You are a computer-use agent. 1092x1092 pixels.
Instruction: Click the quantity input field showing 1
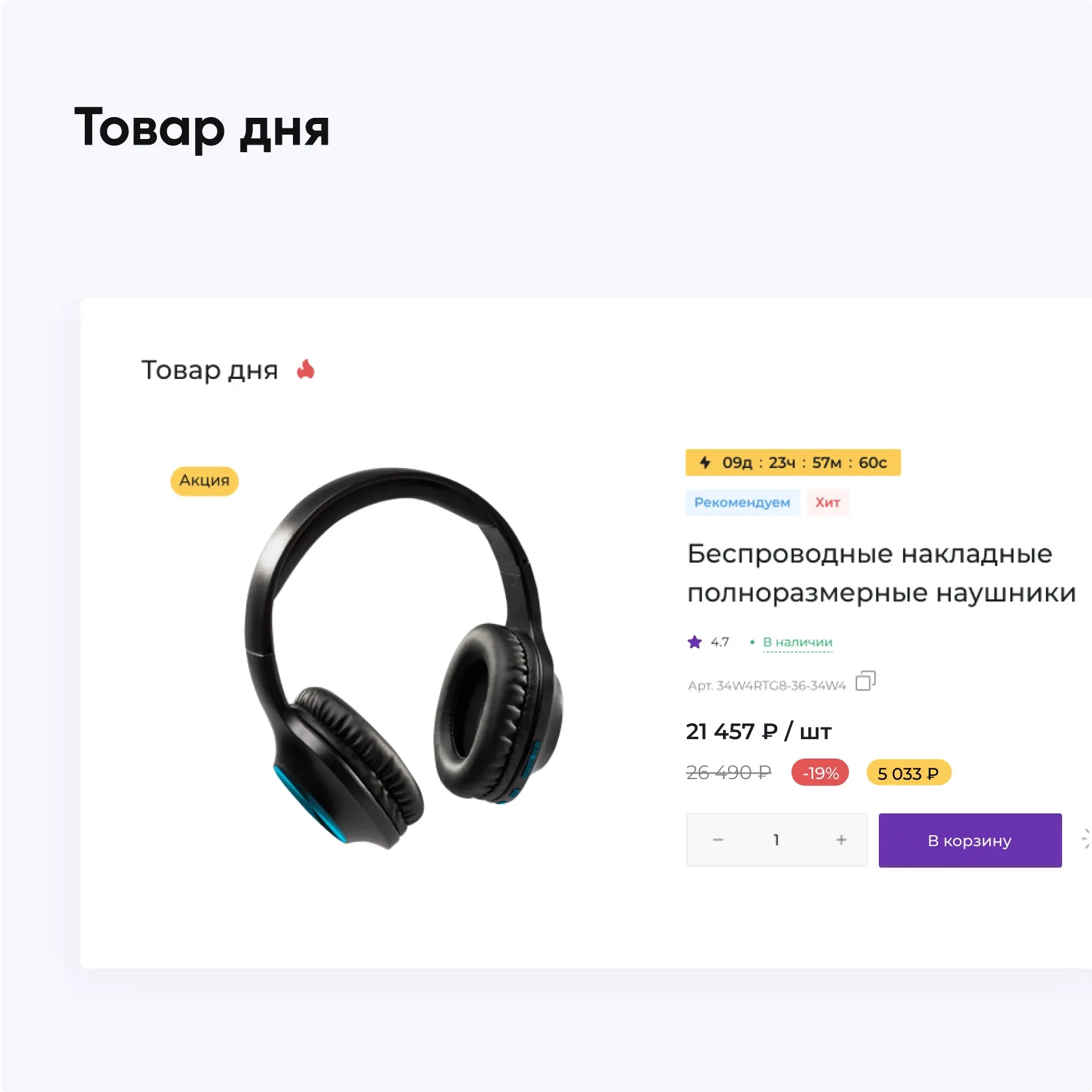tap(776, 840)
